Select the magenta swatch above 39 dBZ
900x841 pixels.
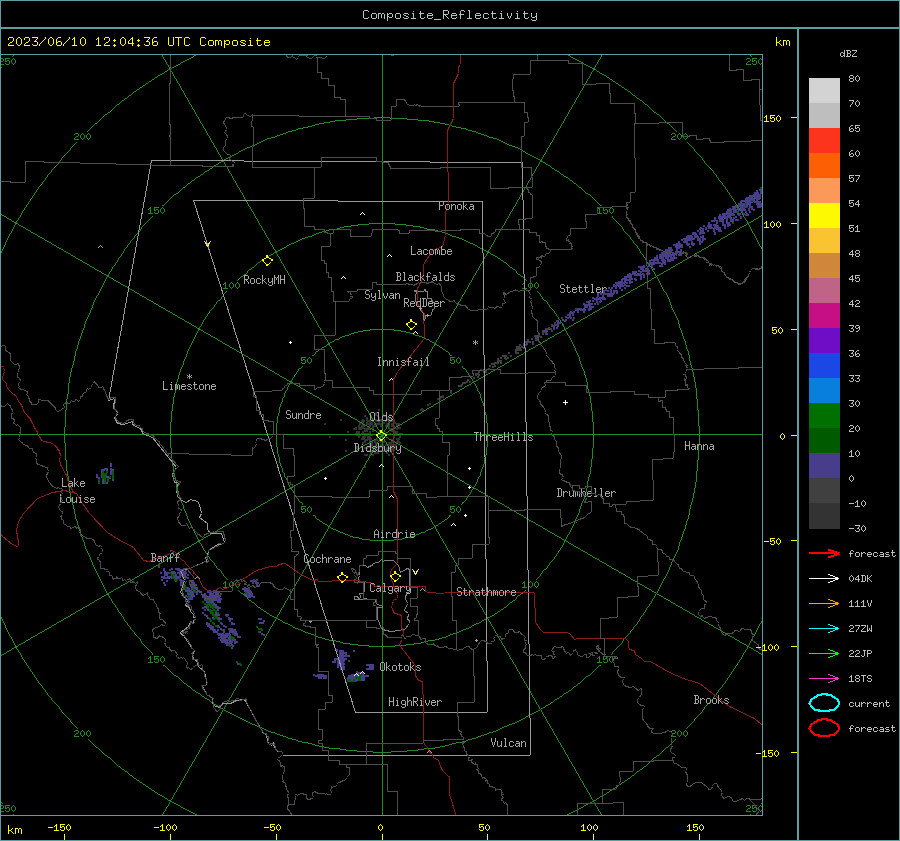point(824,316)
